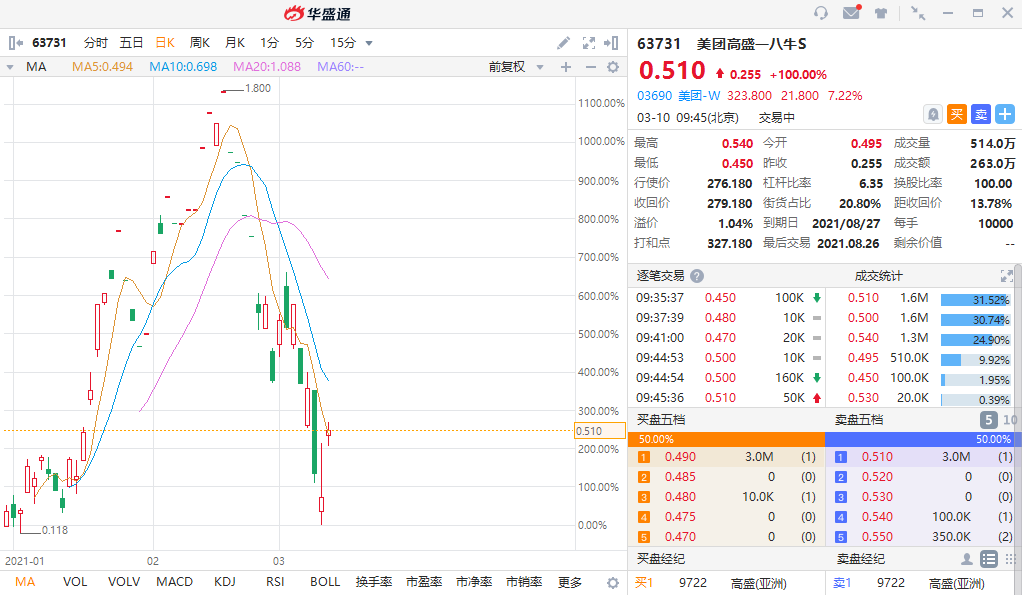The width and height of the screenshot is (1022, 595).
Task: Expand the MA indicator dropdown arrow
Action: (x=10, y=67)
